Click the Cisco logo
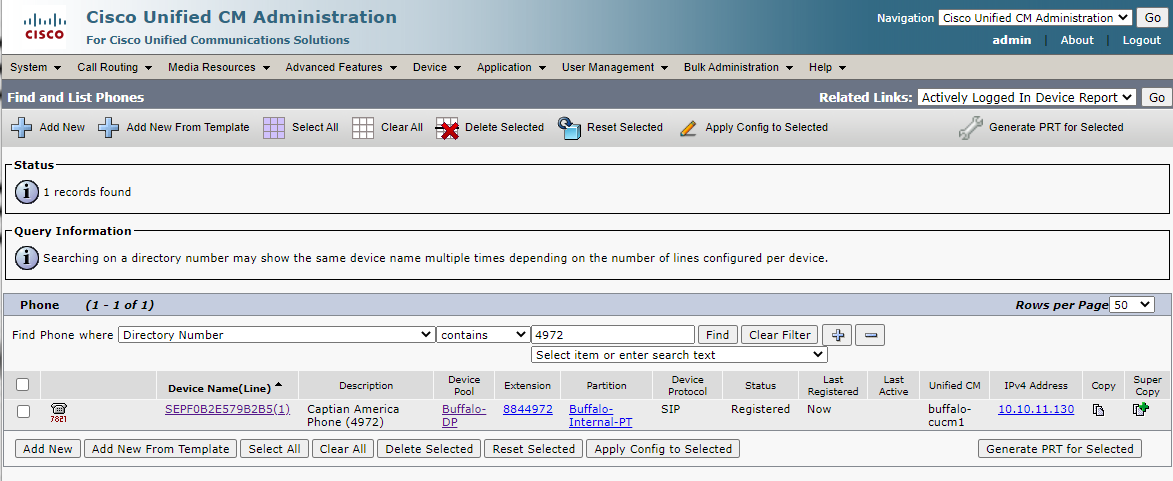Viewport: 1173px width, 481px height. pos(44,26)
